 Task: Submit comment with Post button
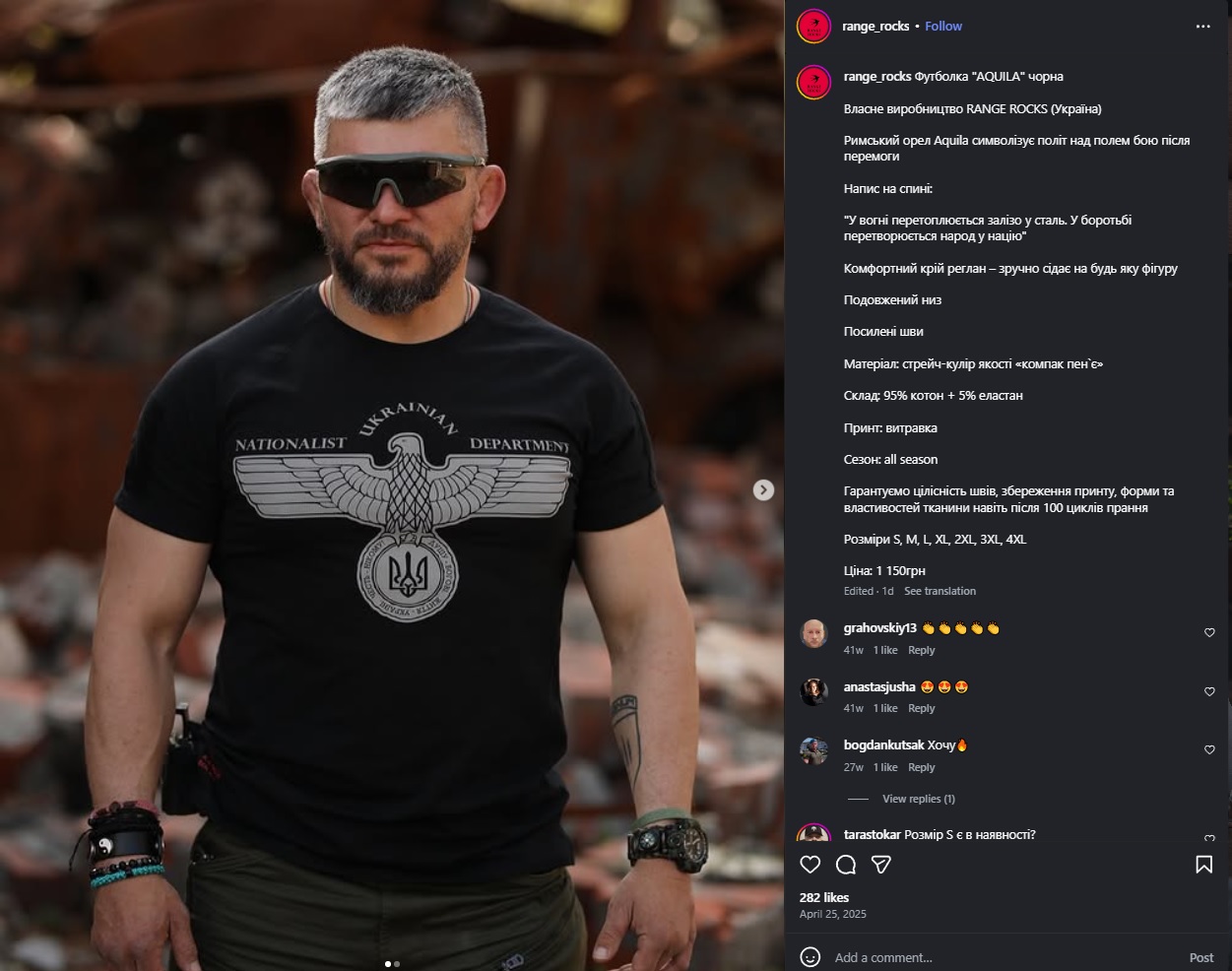1201,957
